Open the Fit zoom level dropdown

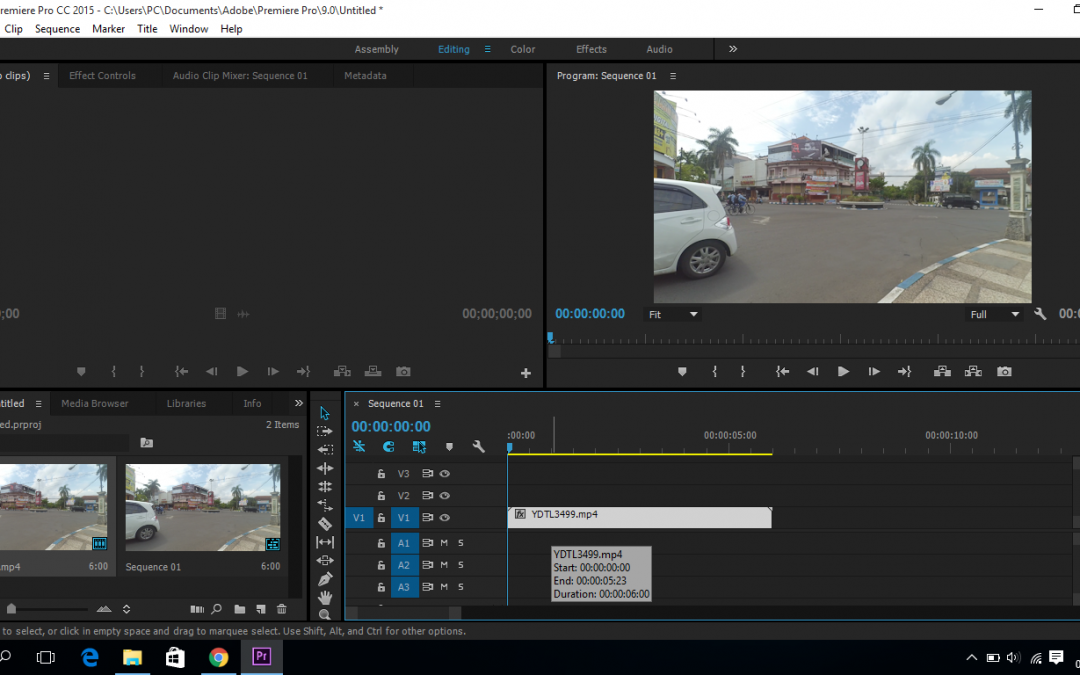[673, 314]
